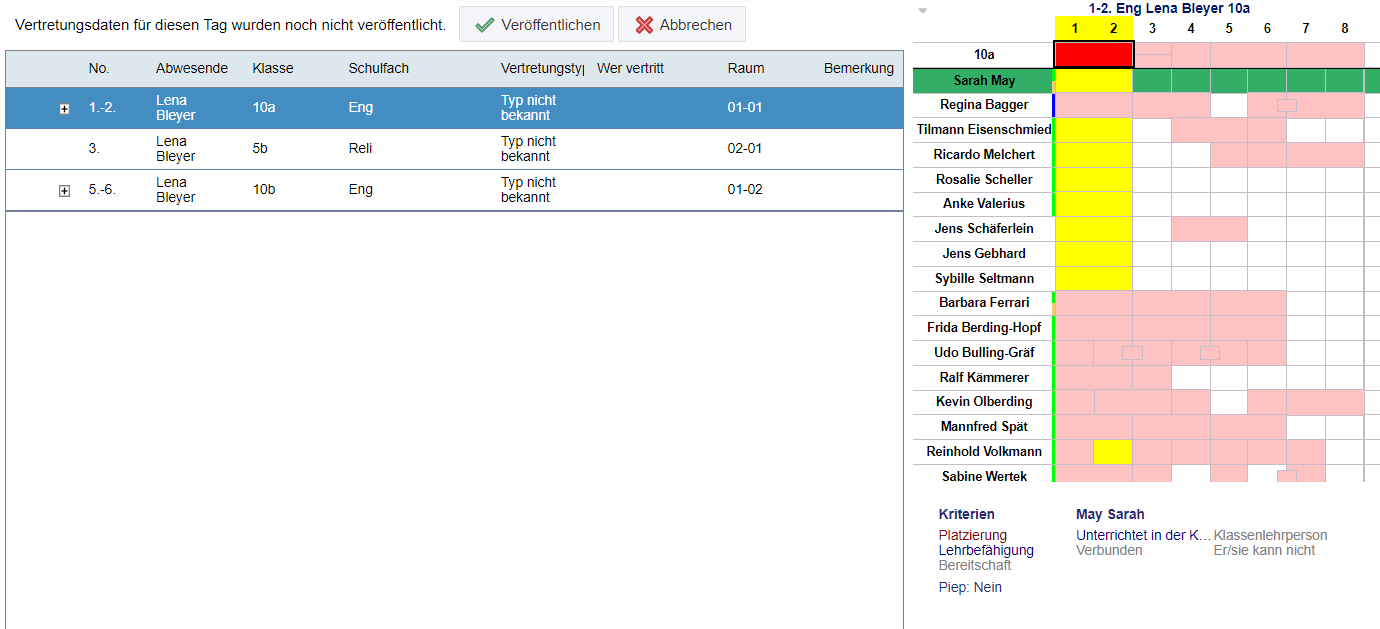Click the red X icon on Abbrechen
1380x629 pixels.
644,25
